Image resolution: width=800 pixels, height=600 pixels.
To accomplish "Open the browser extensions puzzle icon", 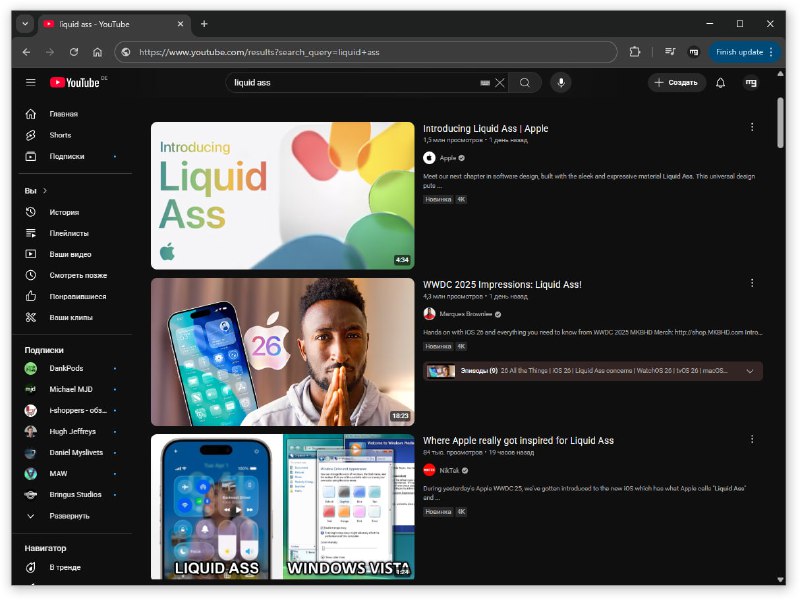I will click(635, 52).
